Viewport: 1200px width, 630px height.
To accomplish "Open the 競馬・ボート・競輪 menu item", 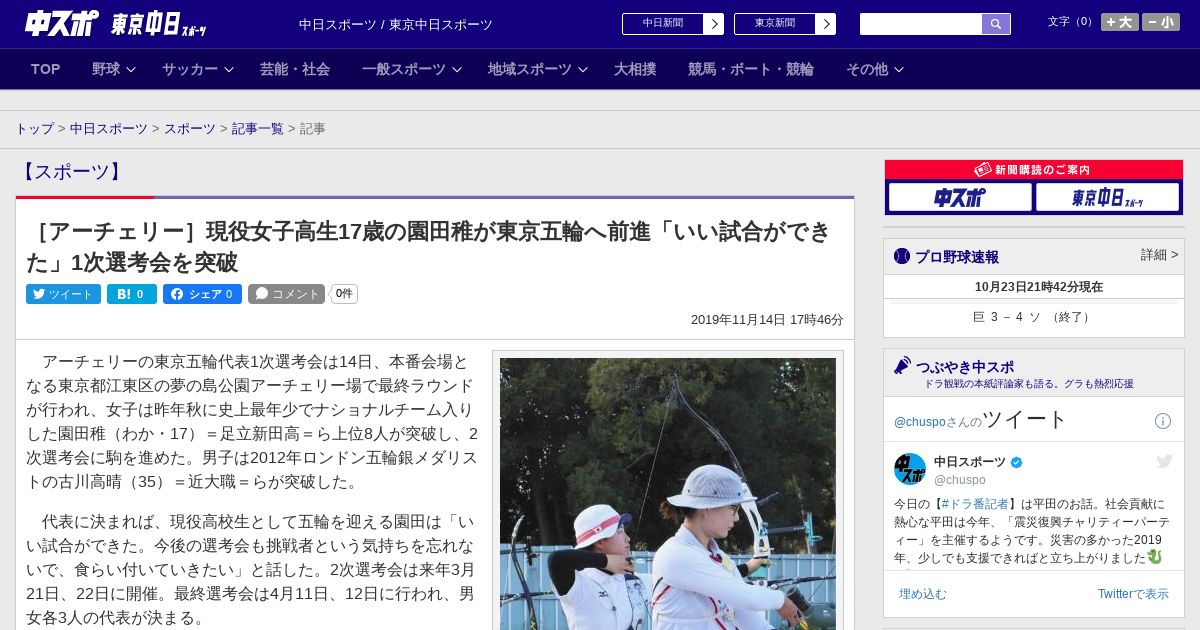I will click(751, 69).
